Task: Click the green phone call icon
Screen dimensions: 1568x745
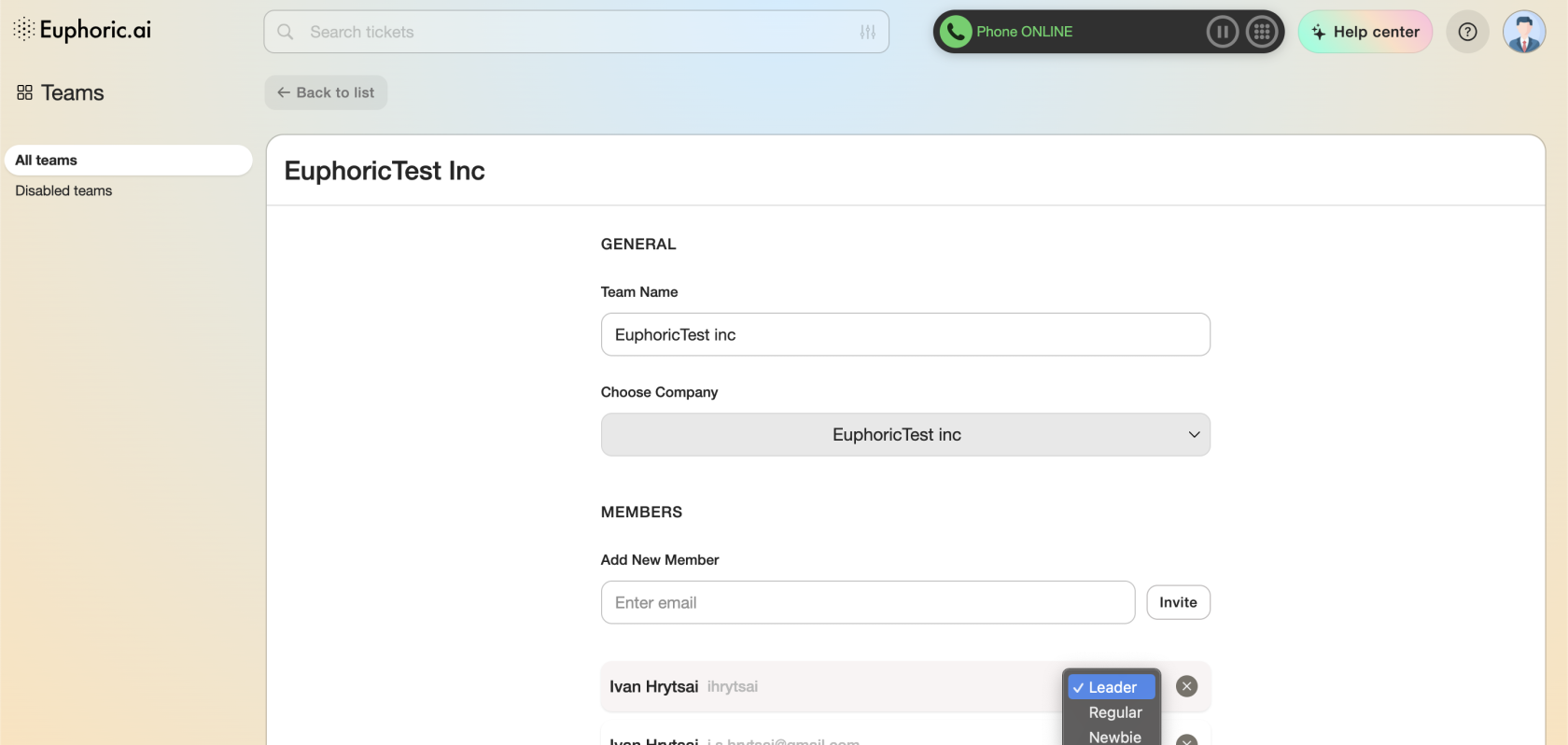Action: tap(955, 32)
